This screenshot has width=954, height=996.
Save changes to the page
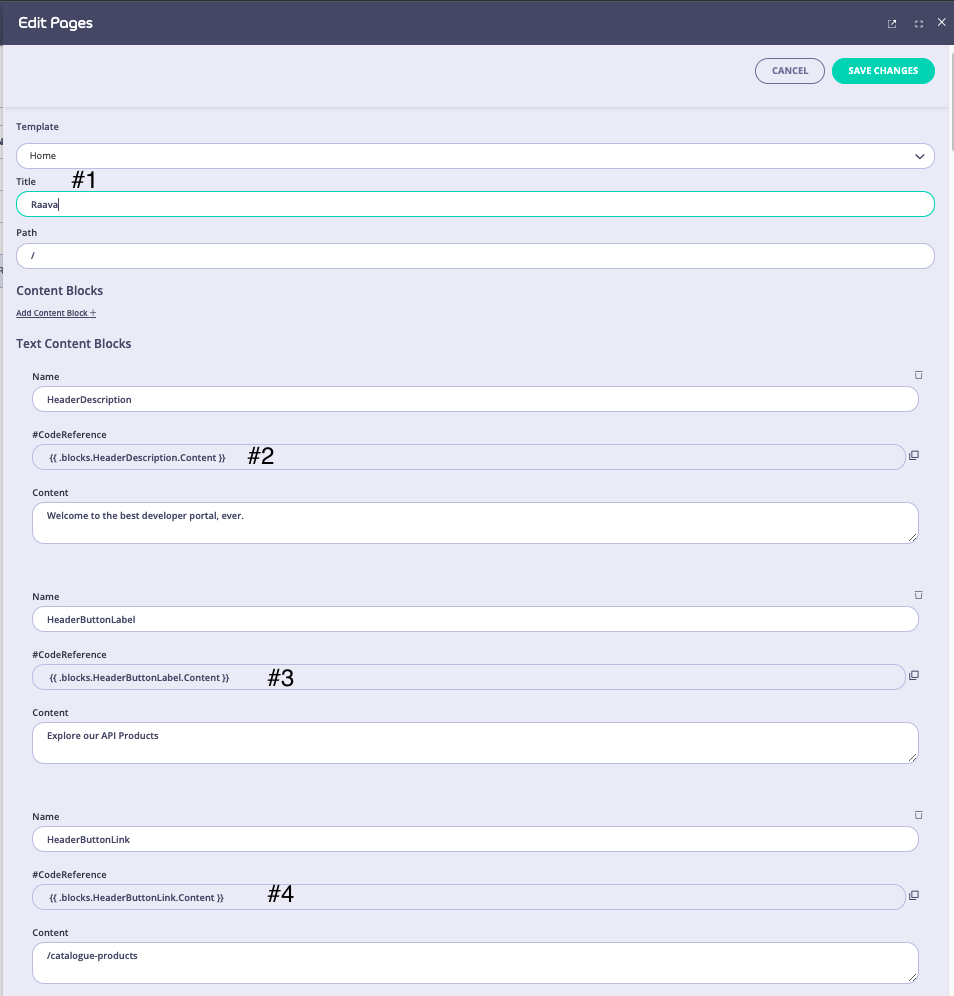click(883, 70)
